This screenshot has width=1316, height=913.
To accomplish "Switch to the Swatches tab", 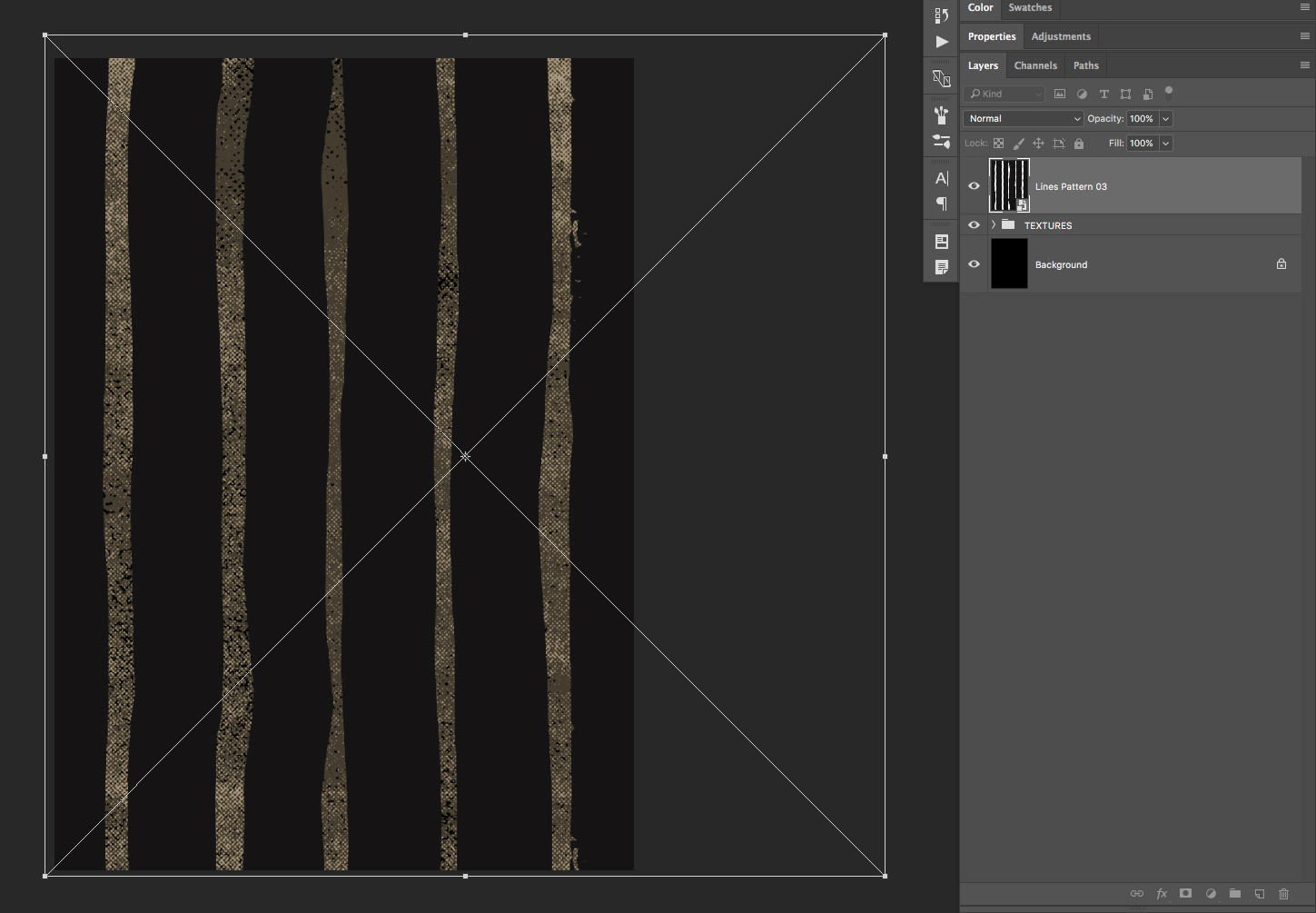I will (1030, 7).
